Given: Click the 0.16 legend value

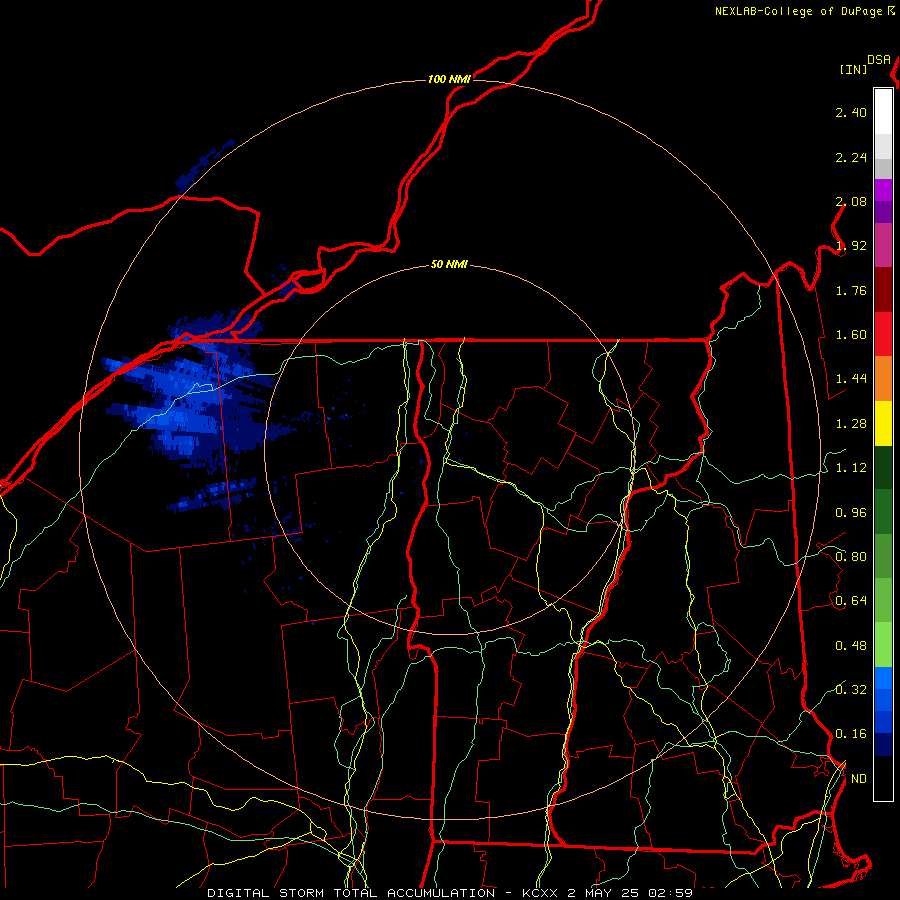Looking at the screenshot, I should point(851,734).
